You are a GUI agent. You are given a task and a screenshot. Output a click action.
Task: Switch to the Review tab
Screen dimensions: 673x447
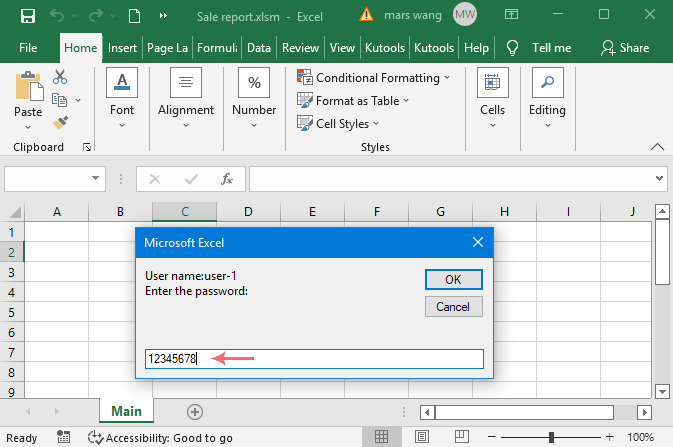(300, 47)
